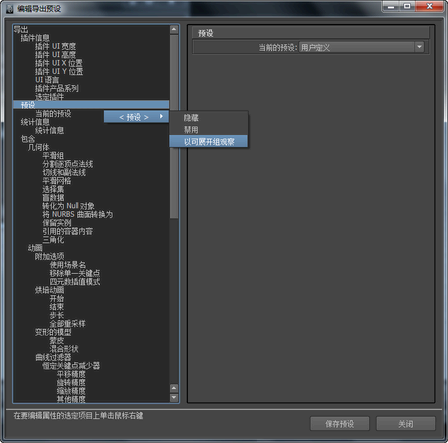Click the application icon in the title bar
The height and width of the screenshot is (443, 448).
(10, 9)
